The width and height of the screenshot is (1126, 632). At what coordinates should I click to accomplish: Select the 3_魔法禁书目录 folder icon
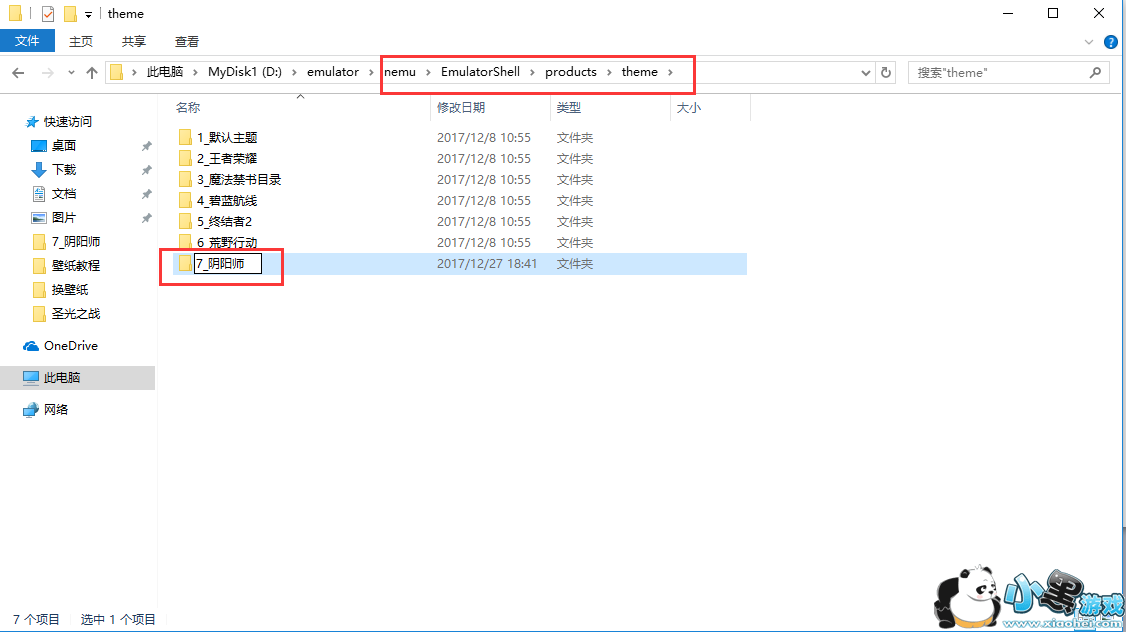pyautogui.click(x=185, y=180)
